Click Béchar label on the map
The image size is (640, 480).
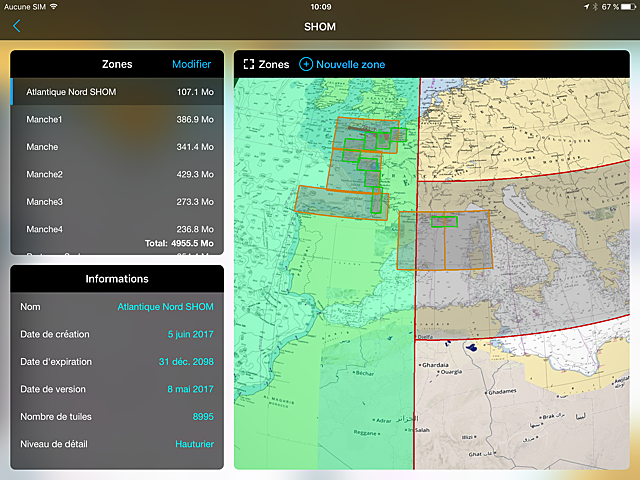[364, 373]
